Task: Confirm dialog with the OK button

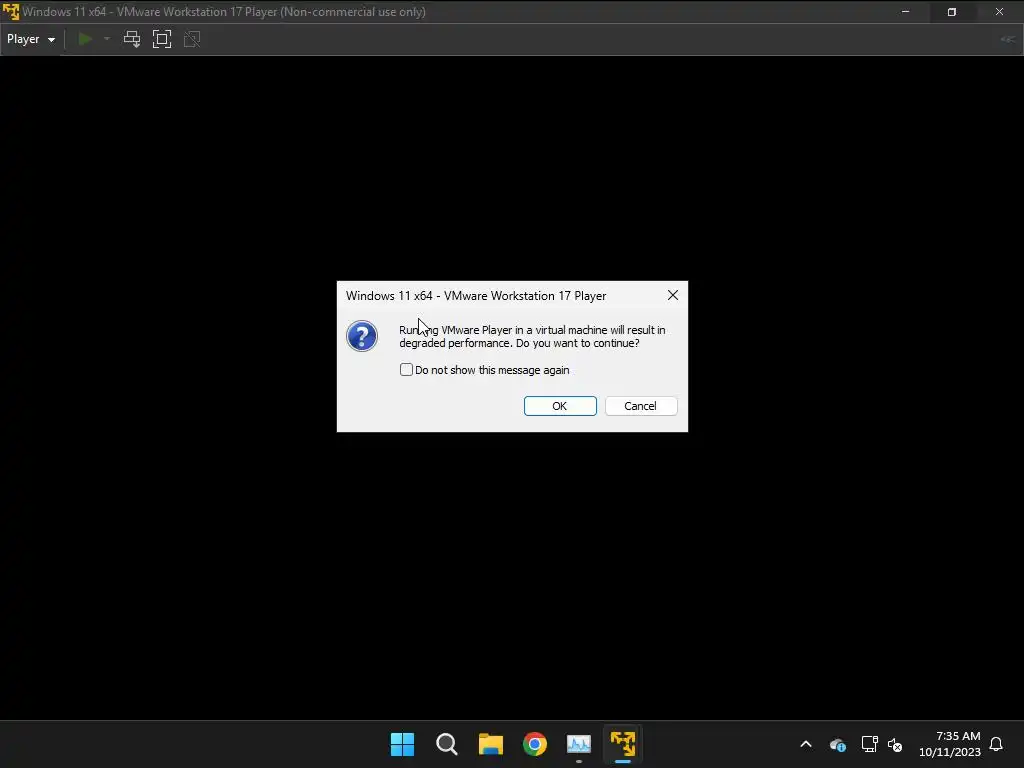Action: click(x=560, y=406)
